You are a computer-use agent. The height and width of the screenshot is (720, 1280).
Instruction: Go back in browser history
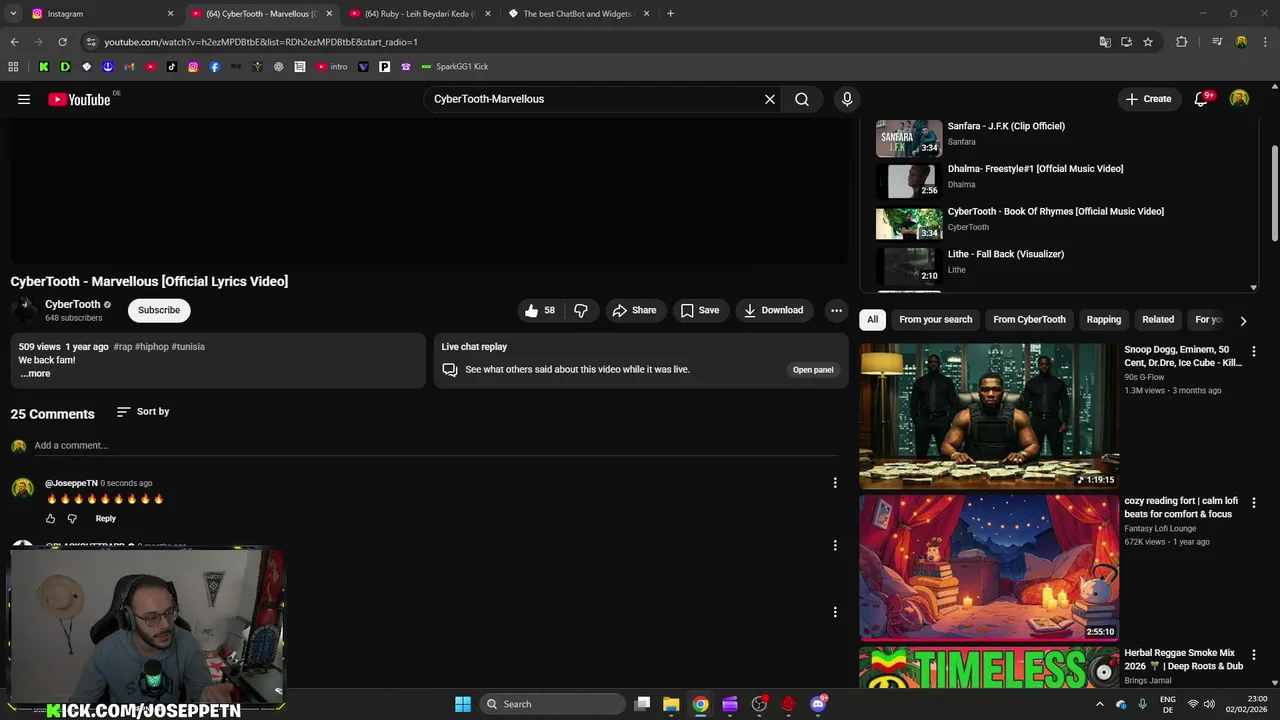(14, 42)
